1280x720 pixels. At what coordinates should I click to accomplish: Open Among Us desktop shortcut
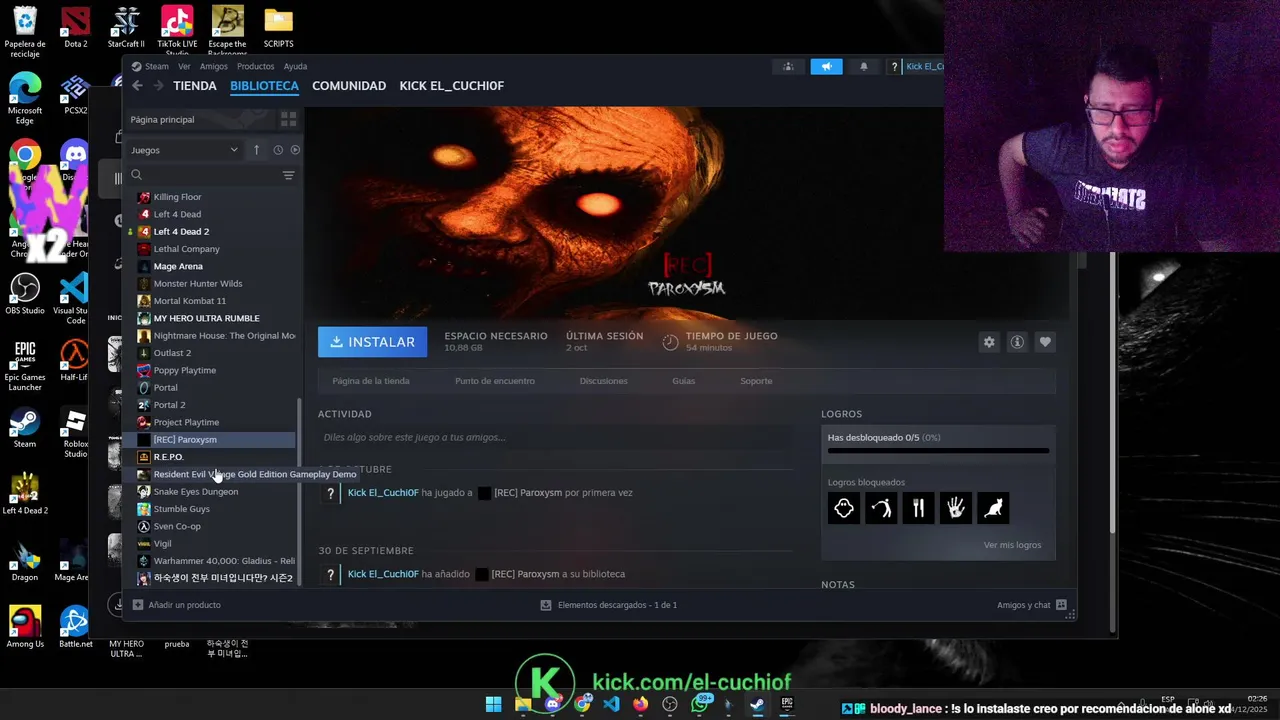pos(25,628)
